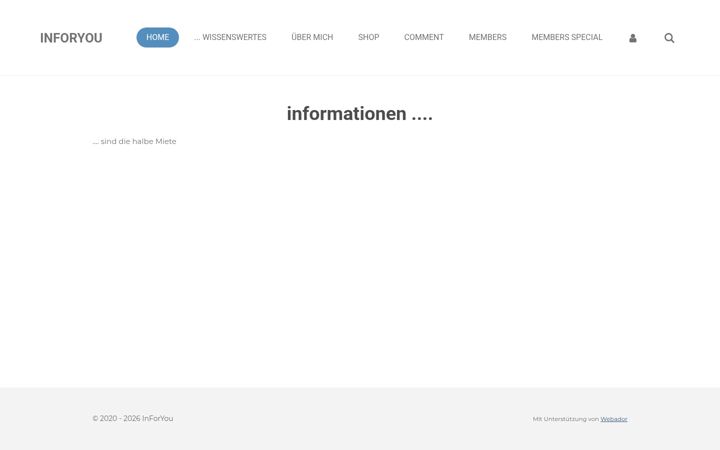The image size is (720, 450).
Task: Click the 'informationen ....' heading
Action: (x=360, y=114)
